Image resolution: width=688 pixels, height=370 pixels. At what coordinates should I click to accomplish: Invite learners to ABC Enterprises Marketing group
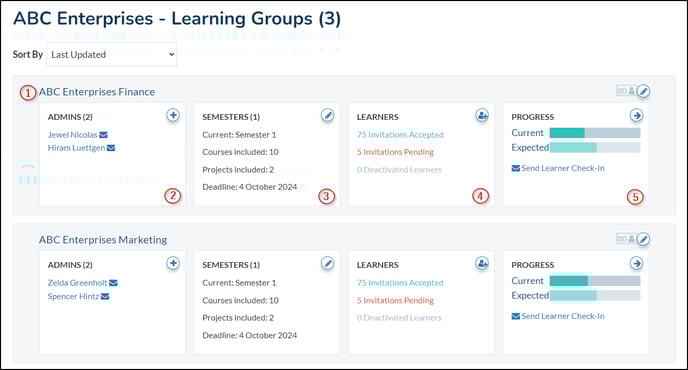pos(482,263)
